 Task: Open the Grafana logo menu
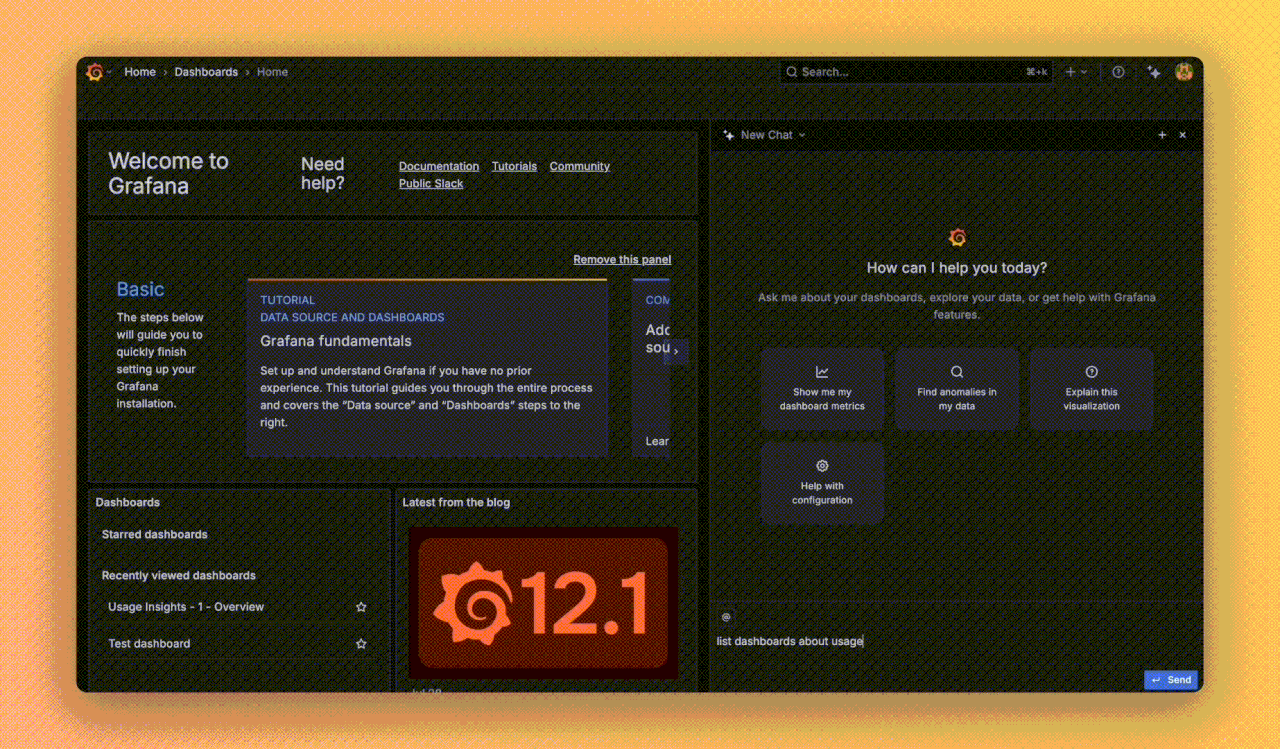(x=96, y=72)
